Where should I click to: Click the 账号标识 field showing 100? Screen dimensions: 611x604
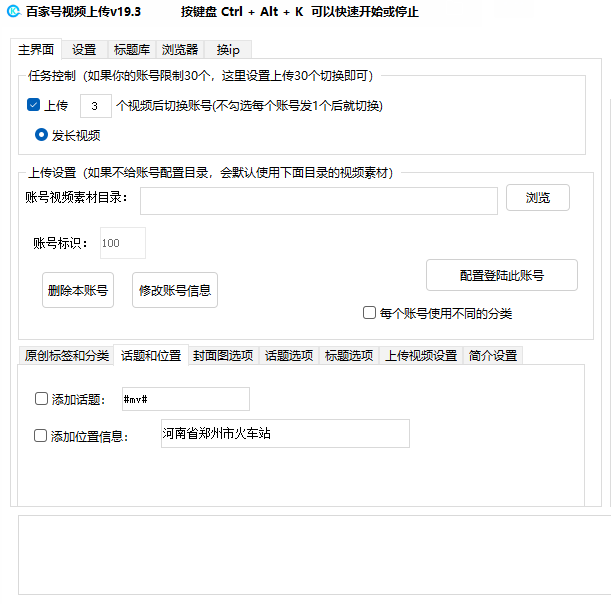coord(123,243)
